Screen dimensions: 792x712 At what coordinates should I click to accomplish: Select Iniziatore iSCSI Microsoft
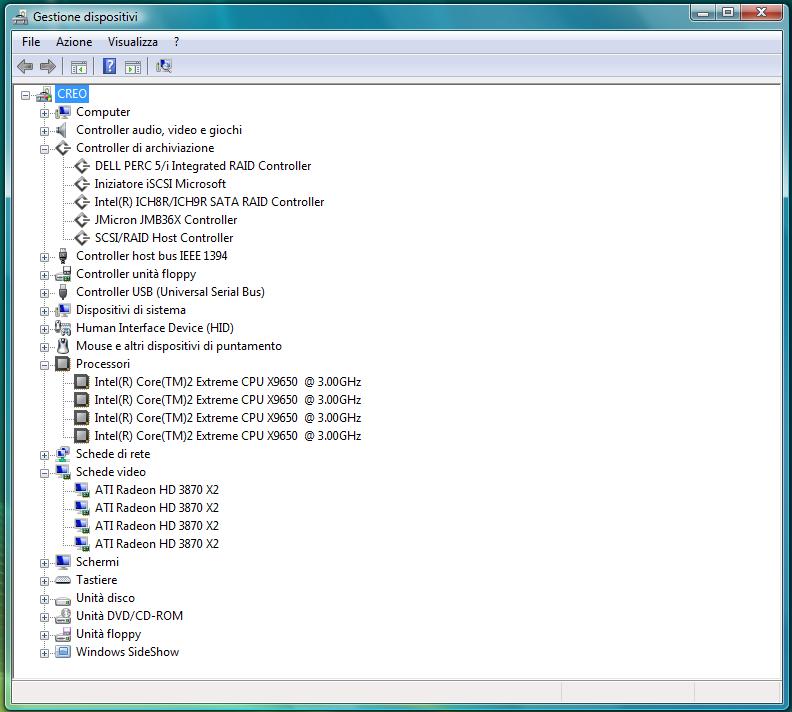tap(160, 184)
